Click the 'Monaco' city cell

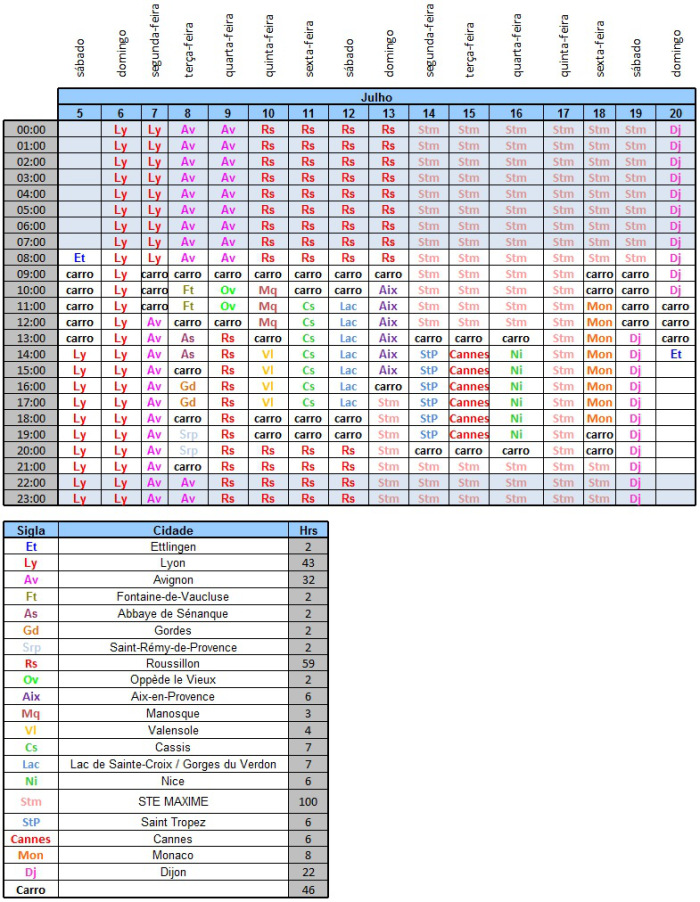tap(173, 855)
